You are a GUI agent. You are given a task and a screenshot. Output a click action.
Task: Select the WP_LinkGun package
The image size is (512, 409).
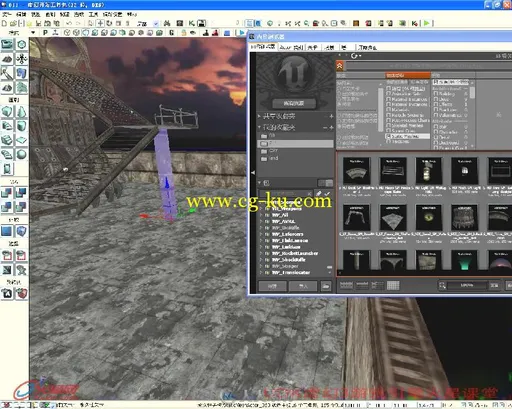286,247
